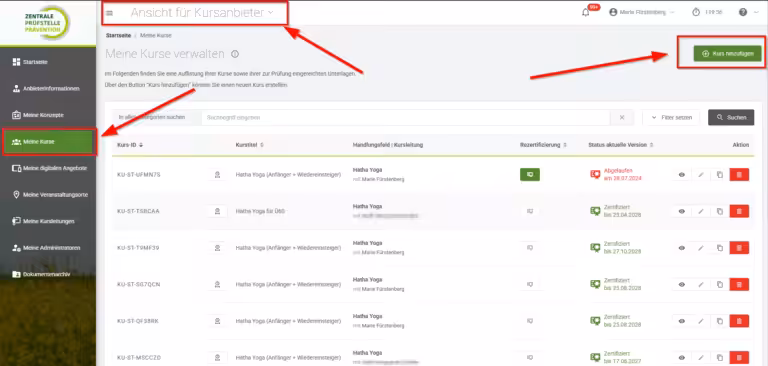The image size is (768, 366).
Task: Sort table by Kurs-ID column
Action: (x=130, y=145)
